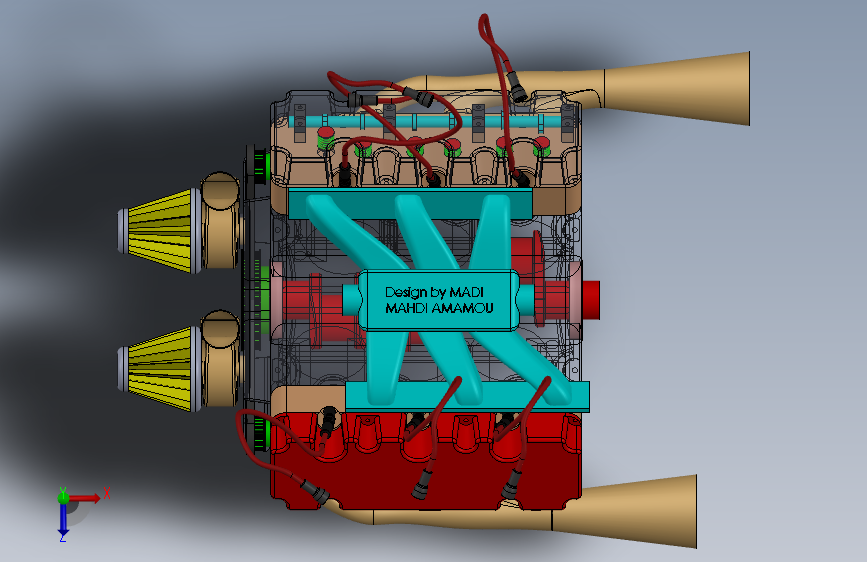Click the "Design by MADI" text on the manifold

point(434,292)
